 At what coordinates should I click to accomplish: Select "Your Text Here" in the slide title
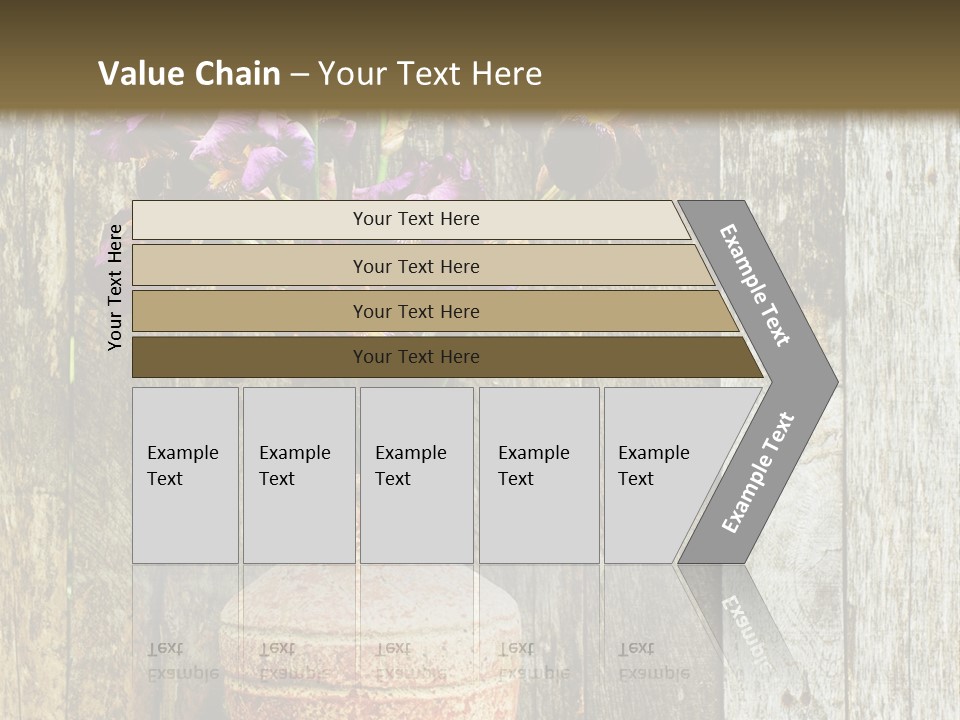click(430, 74)
